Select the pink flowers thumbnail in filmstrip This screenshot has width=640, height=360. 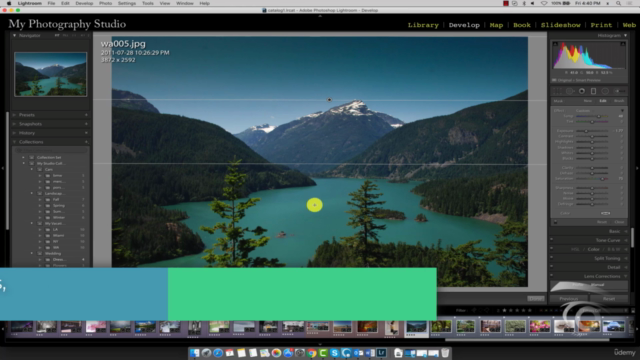[x=540, y=326]
